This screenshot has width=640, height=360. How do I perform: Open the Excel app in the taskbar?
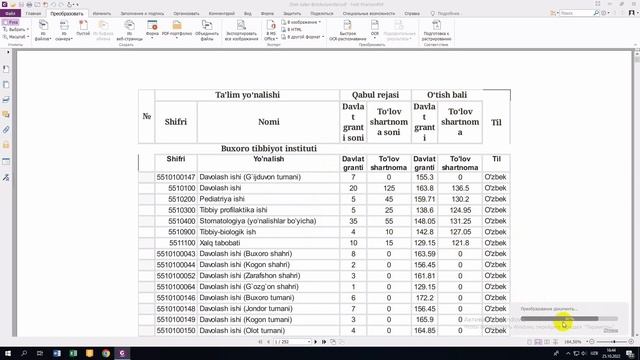click(73, 353)
